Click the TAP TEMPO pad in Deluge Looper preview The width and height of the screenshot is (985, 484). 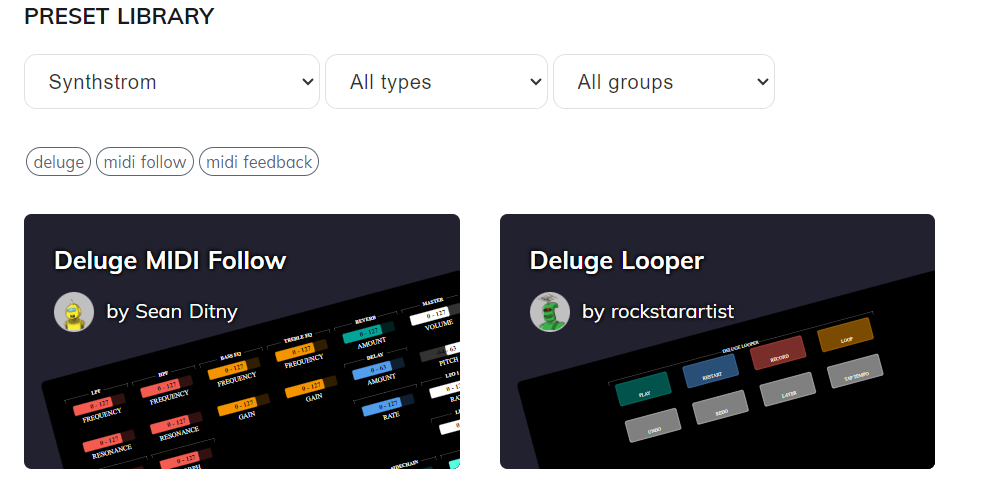click(856, 371)
